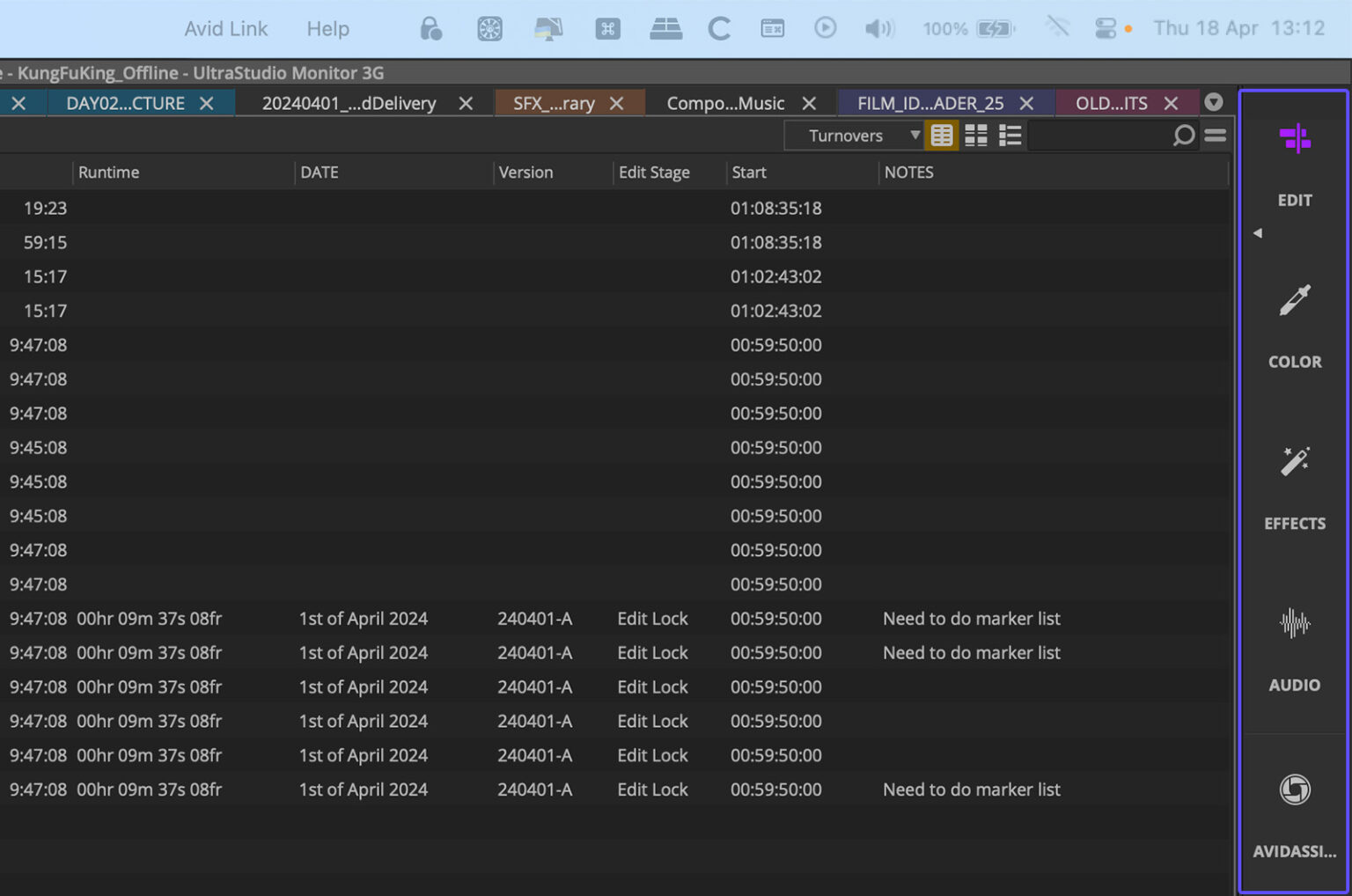The height and width of the screenshot is (896, 1352).
Task: Show hidden bin tabs dropdown arrow
Action: [1213, 102]
